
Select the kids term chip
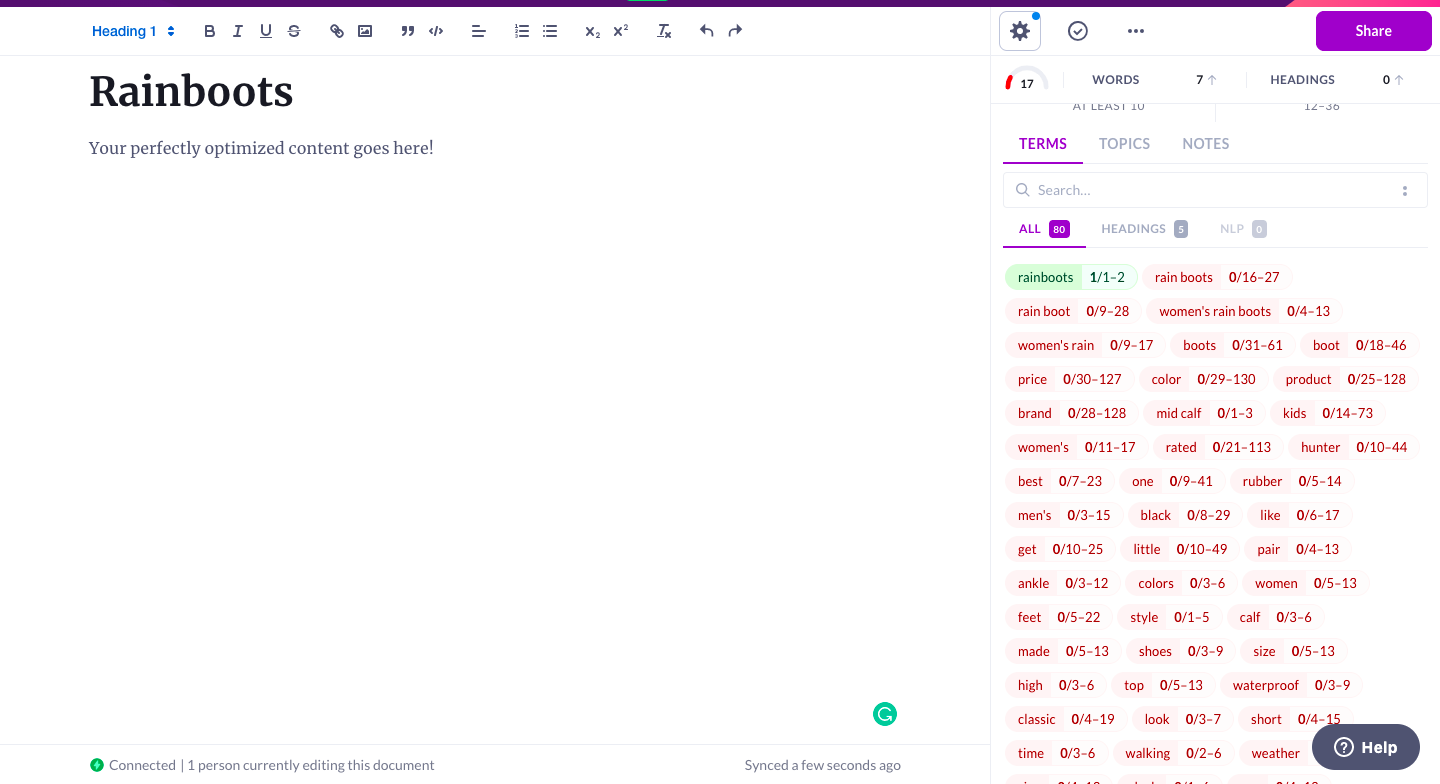click(1328, 413)
